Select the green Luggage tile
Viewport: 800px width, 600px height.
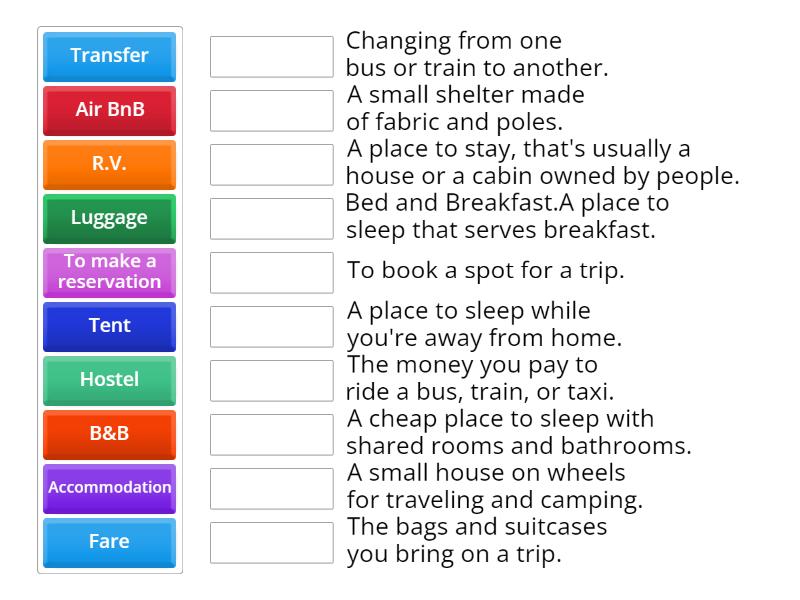pyautogui.click(x=110, y=218)
